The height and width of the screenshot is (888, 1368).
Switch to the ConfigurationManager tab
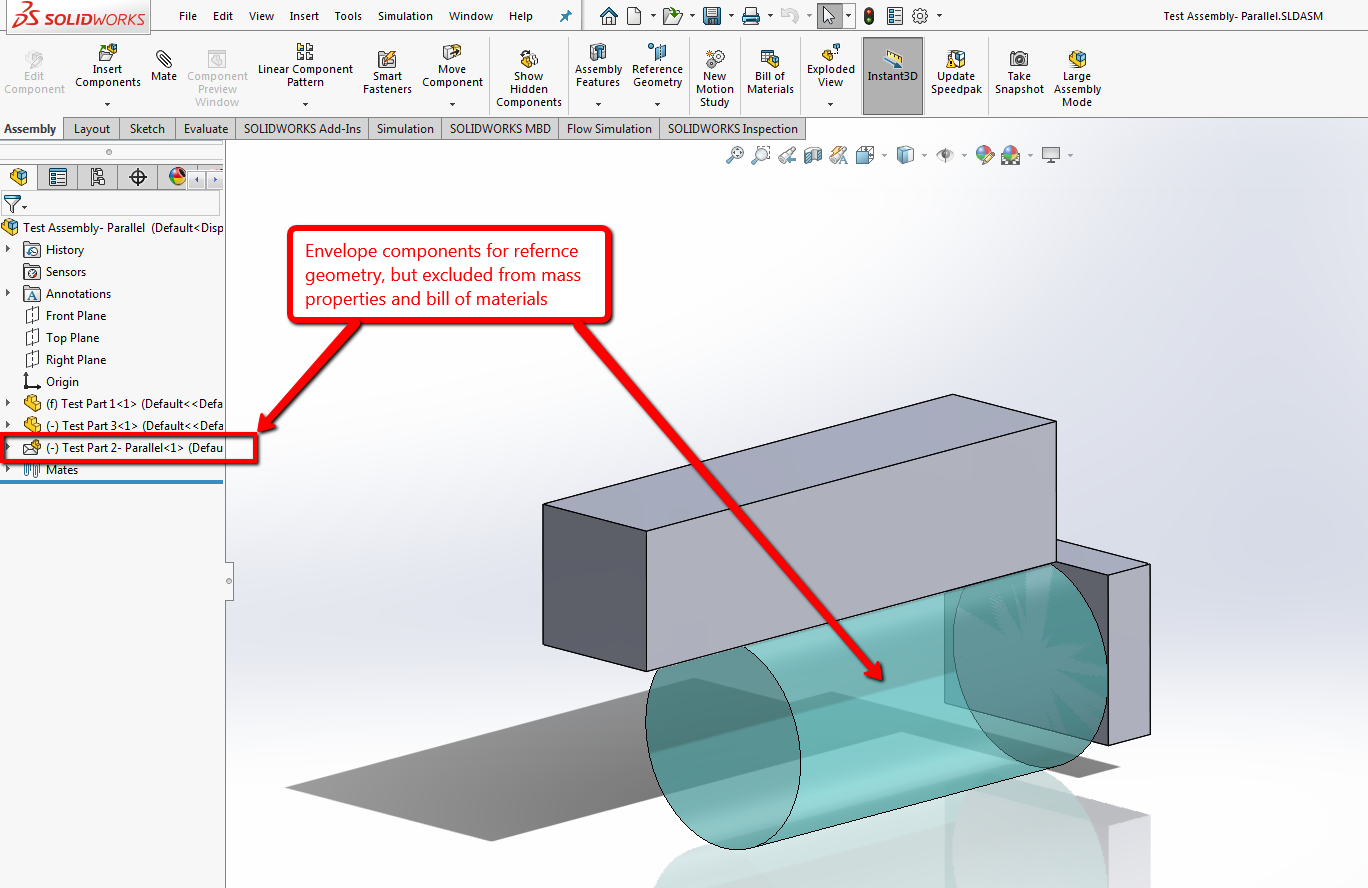[x=98, y=177]
